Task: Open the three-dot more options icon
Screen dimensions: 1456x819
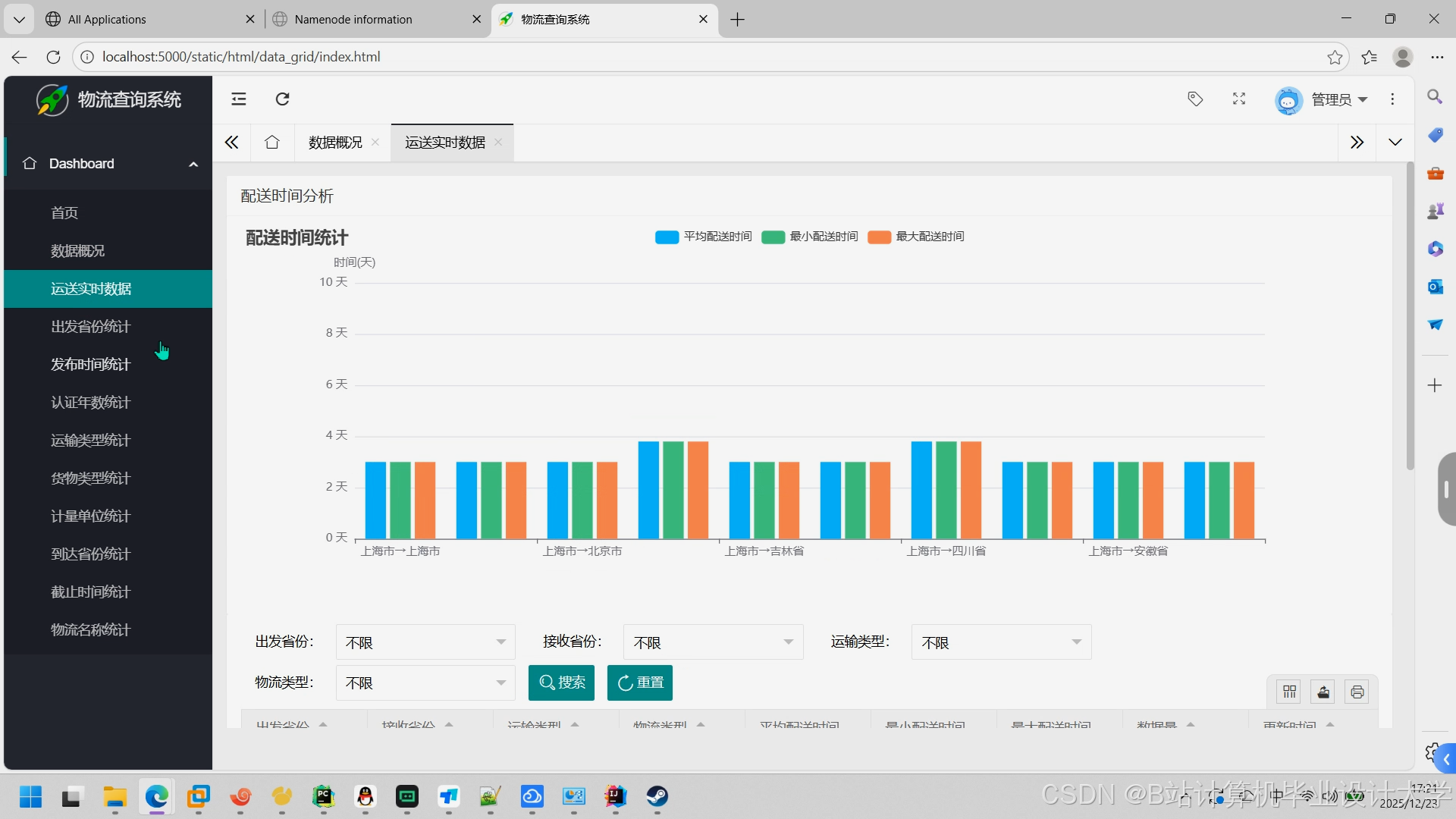Action: click(x=1393, y=99)
